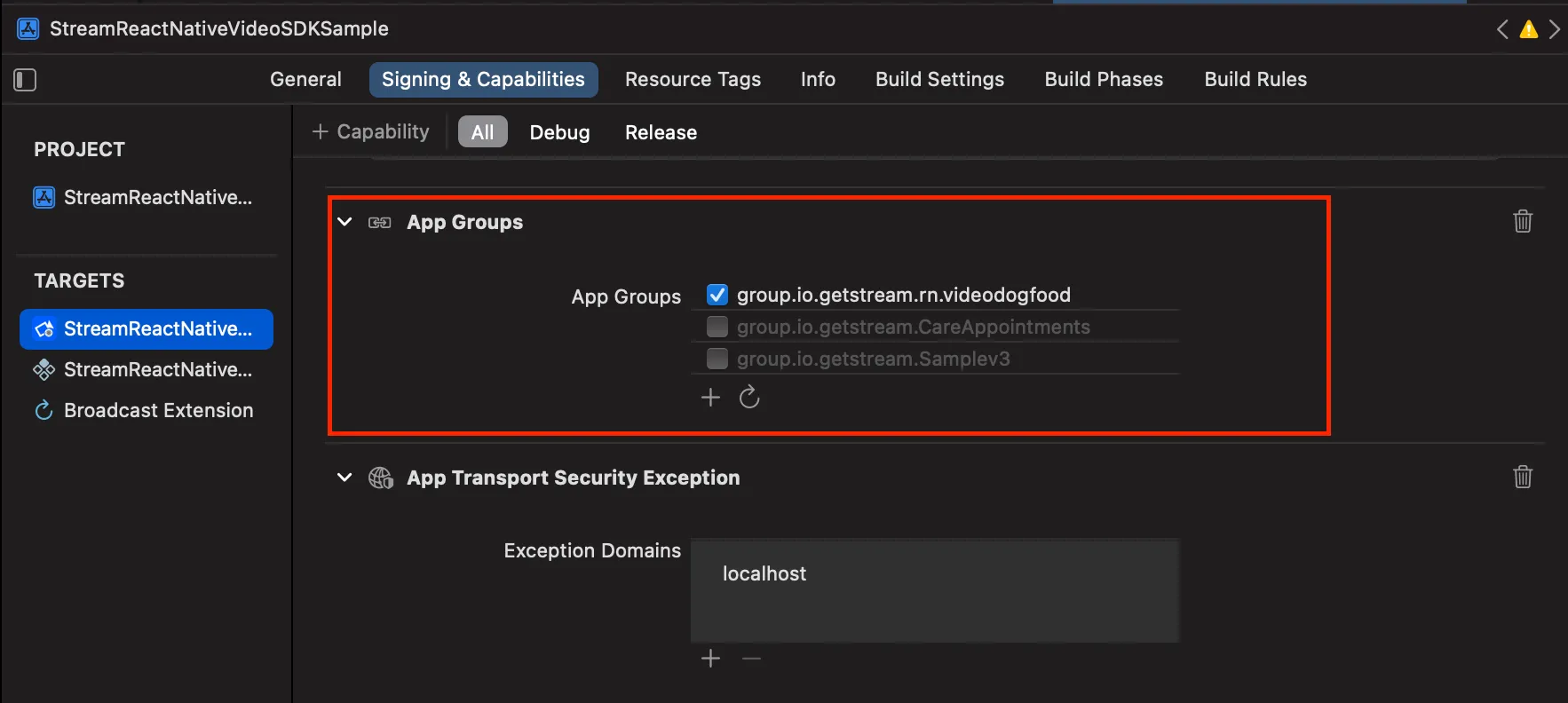Viewport: 1568px width, 703px height.
Task: Go to previous issue with left chevron
Action: (x=1502, y=29)
